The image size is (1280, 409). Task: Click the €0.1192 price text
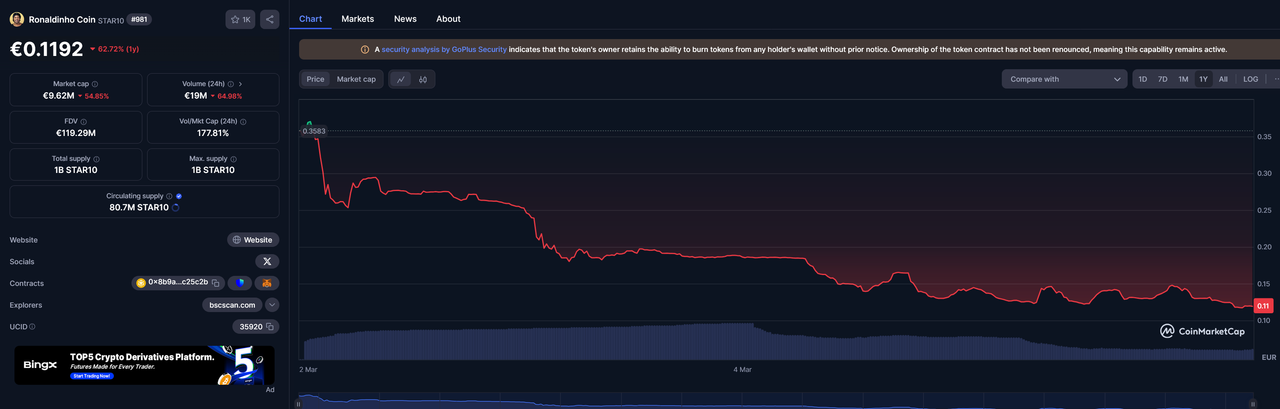point(46,48)
